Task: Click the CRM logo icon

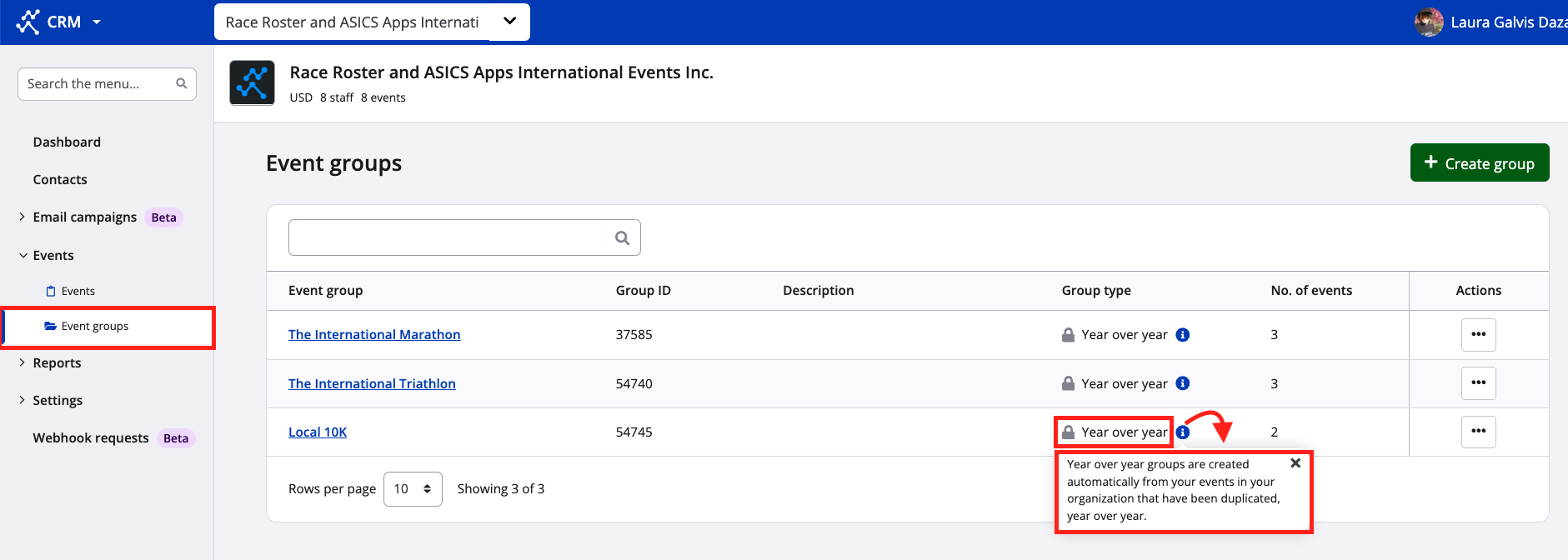Action: click(x=28, y=22)
